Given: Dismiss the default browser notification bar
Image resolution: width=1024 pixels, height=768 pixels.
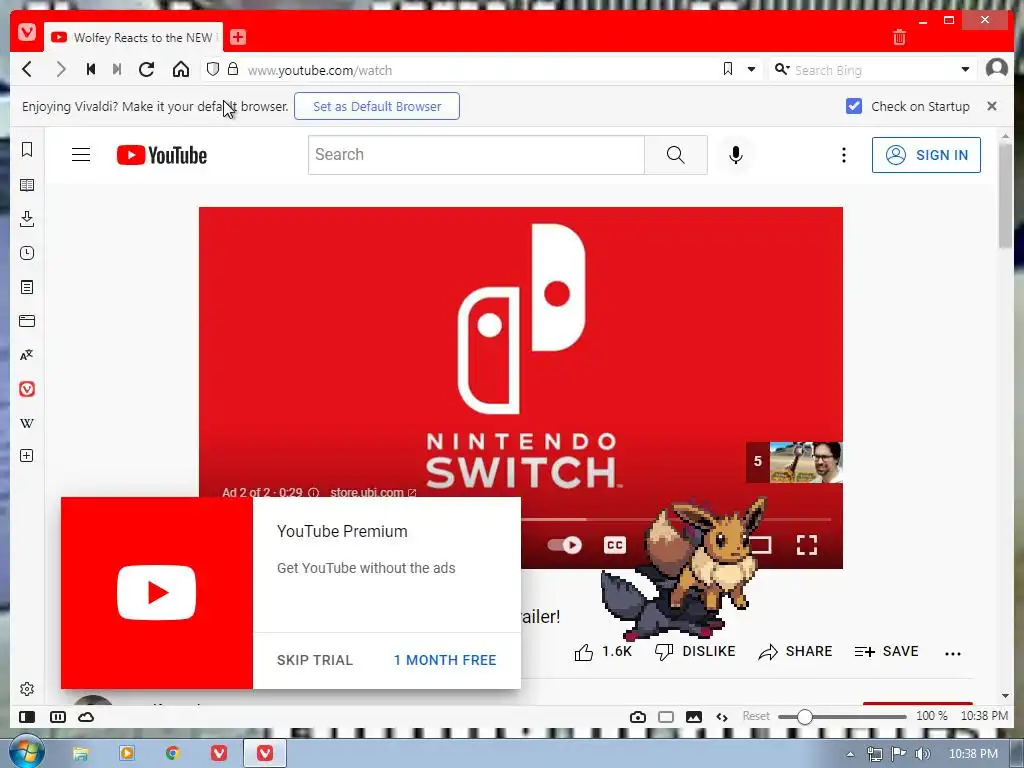Looking at the screenshot, I should tap(992, 106).
